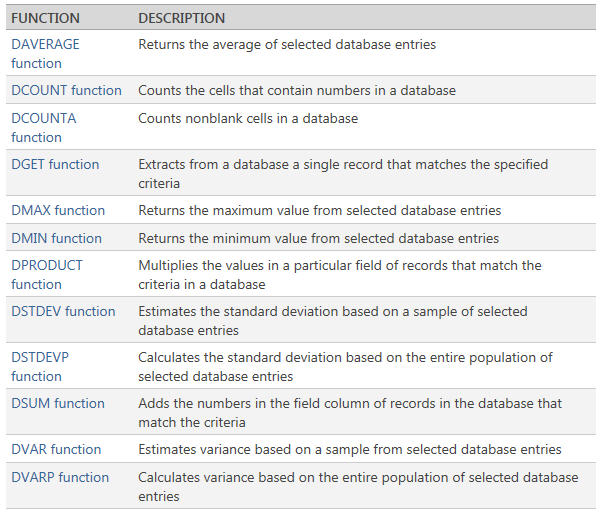Screen dimensions: 602x516
Task: Open the DSTDEVP function link
Action: (x=40, y=367)
